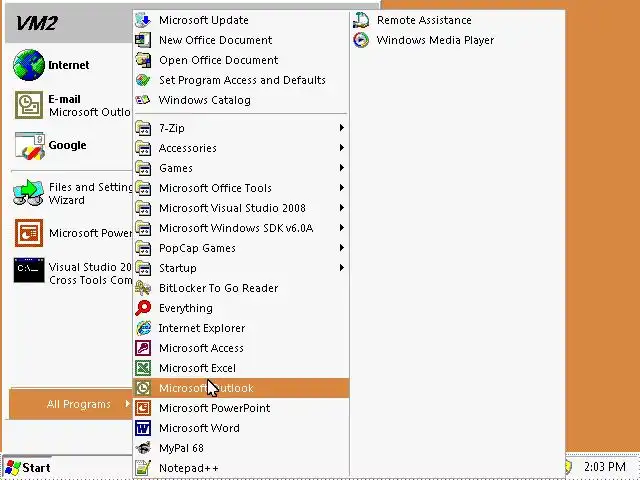Select Set Program Access and Defaults
640x480 pixels.
(x=241, y=80)
